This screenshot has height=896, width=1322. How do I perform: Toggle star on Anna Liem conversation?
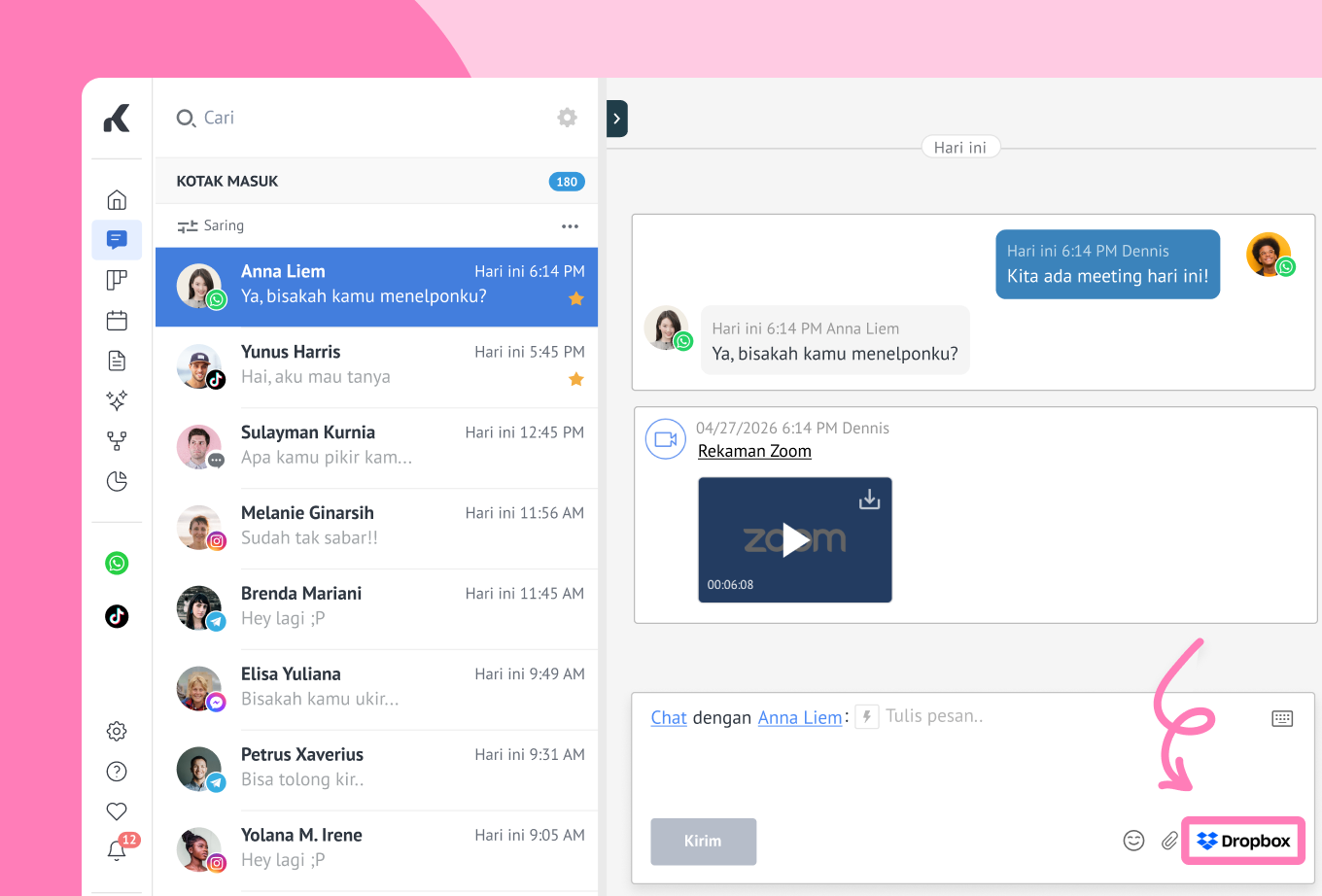576,298
